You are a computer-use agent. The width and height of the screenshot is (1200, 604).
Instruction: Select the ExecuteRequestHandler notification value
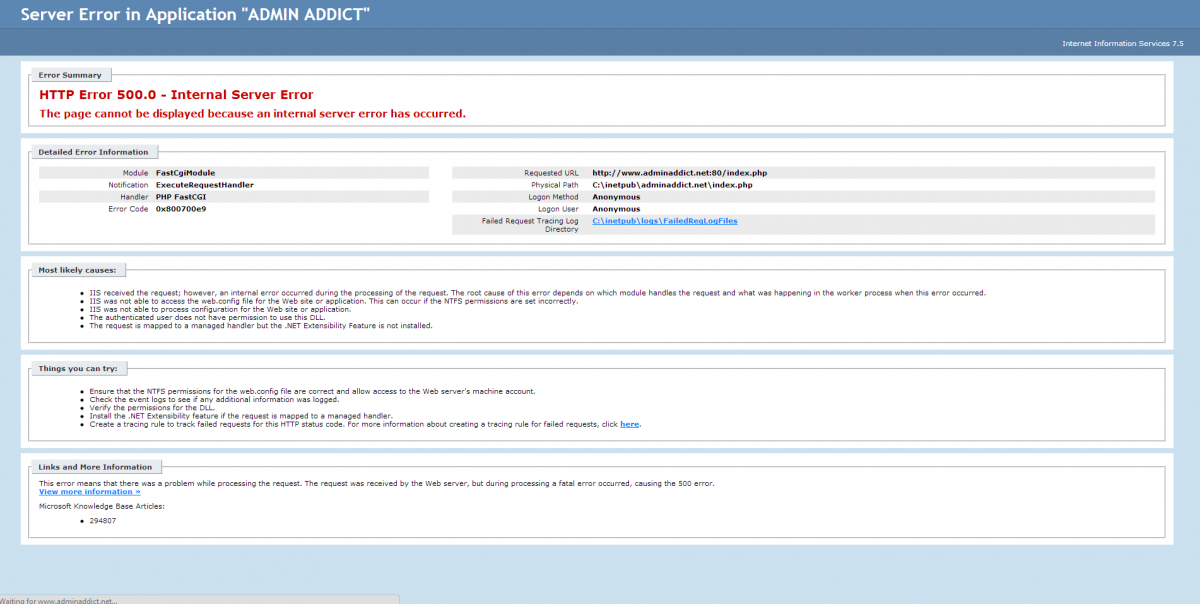(204, 184)
